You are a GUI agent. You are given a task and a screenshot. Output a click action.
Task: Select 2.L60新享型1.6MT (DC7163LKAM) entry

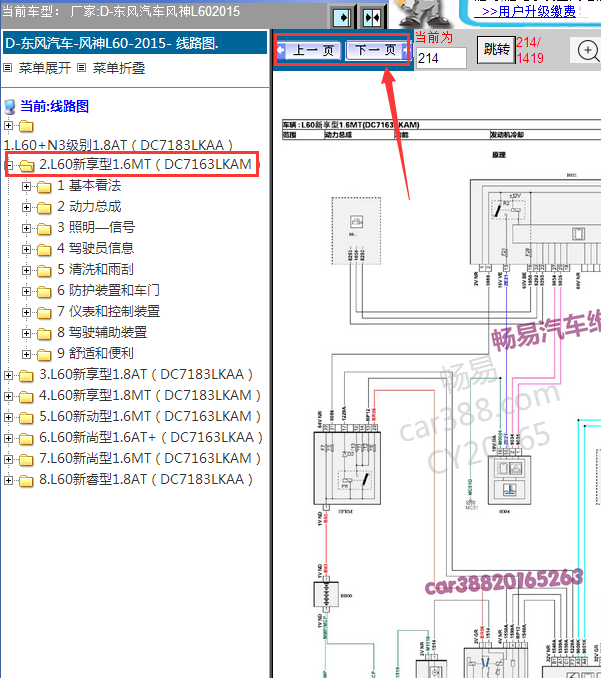[147, 164]
